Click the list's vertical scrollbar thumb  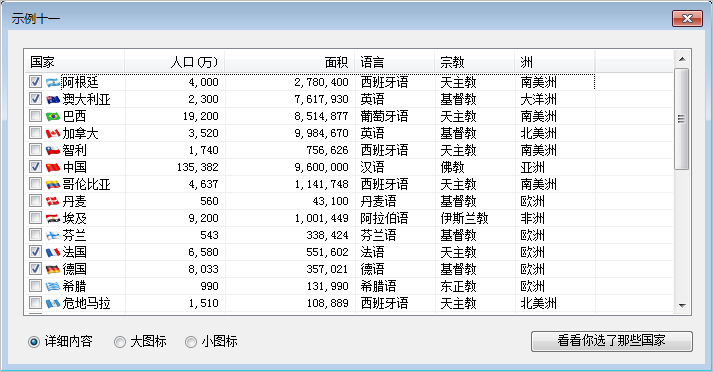681,119
